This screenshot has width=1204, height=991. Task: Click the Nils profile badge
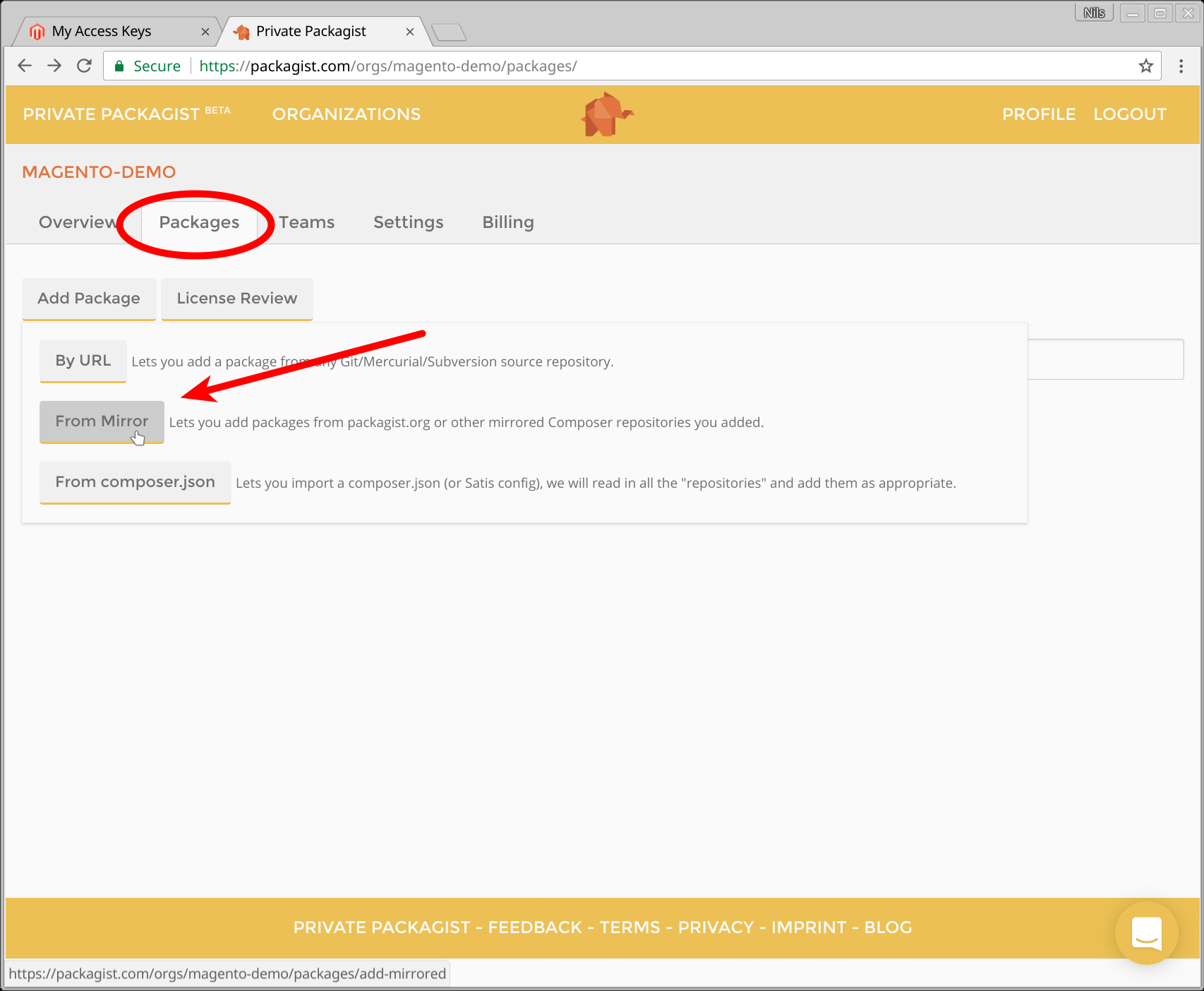[1094, 13]
